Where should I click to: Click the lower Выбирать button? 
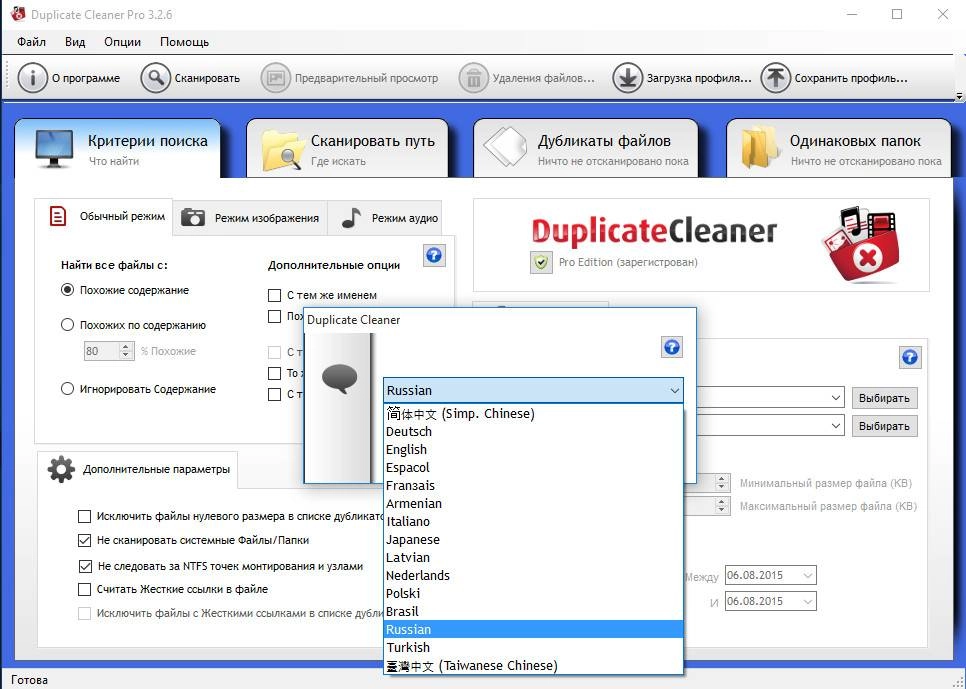[x=884, y=426]
